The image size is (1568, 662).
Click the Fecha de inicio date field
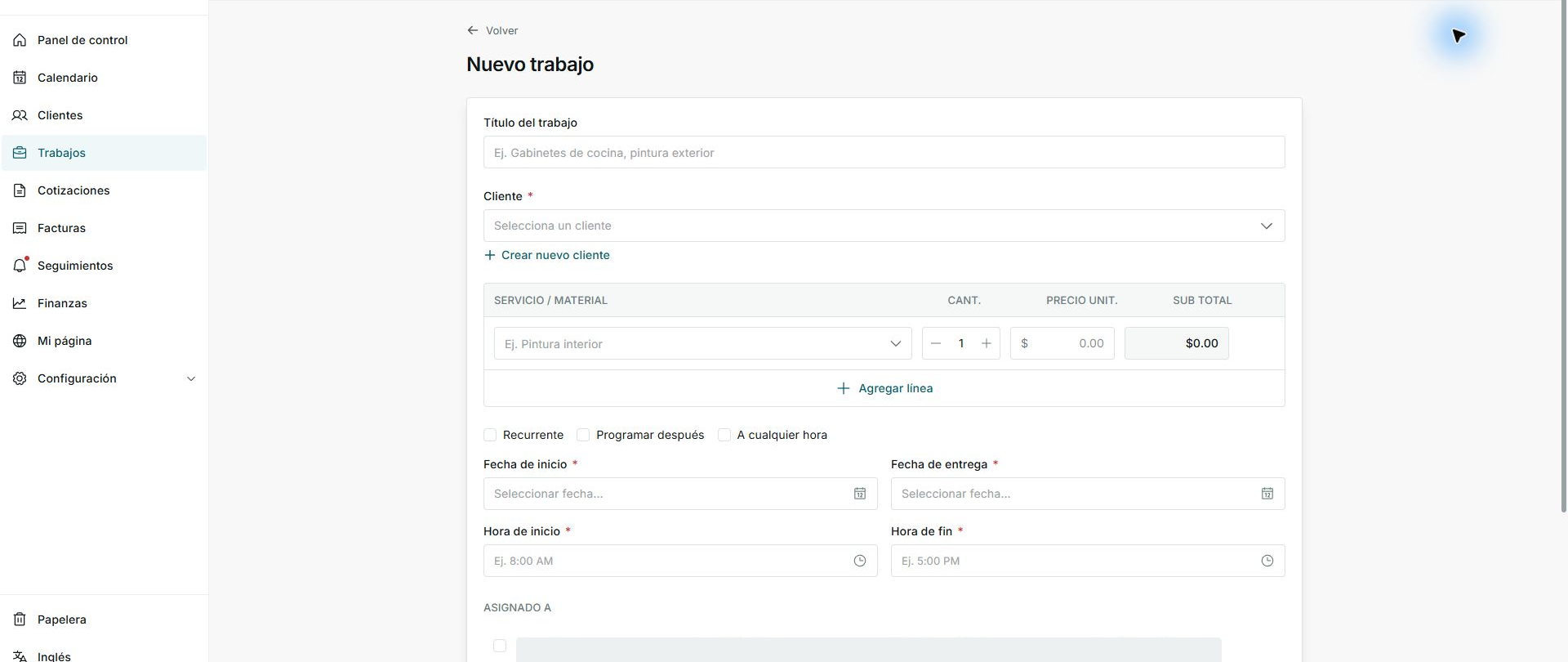[680, 494]
